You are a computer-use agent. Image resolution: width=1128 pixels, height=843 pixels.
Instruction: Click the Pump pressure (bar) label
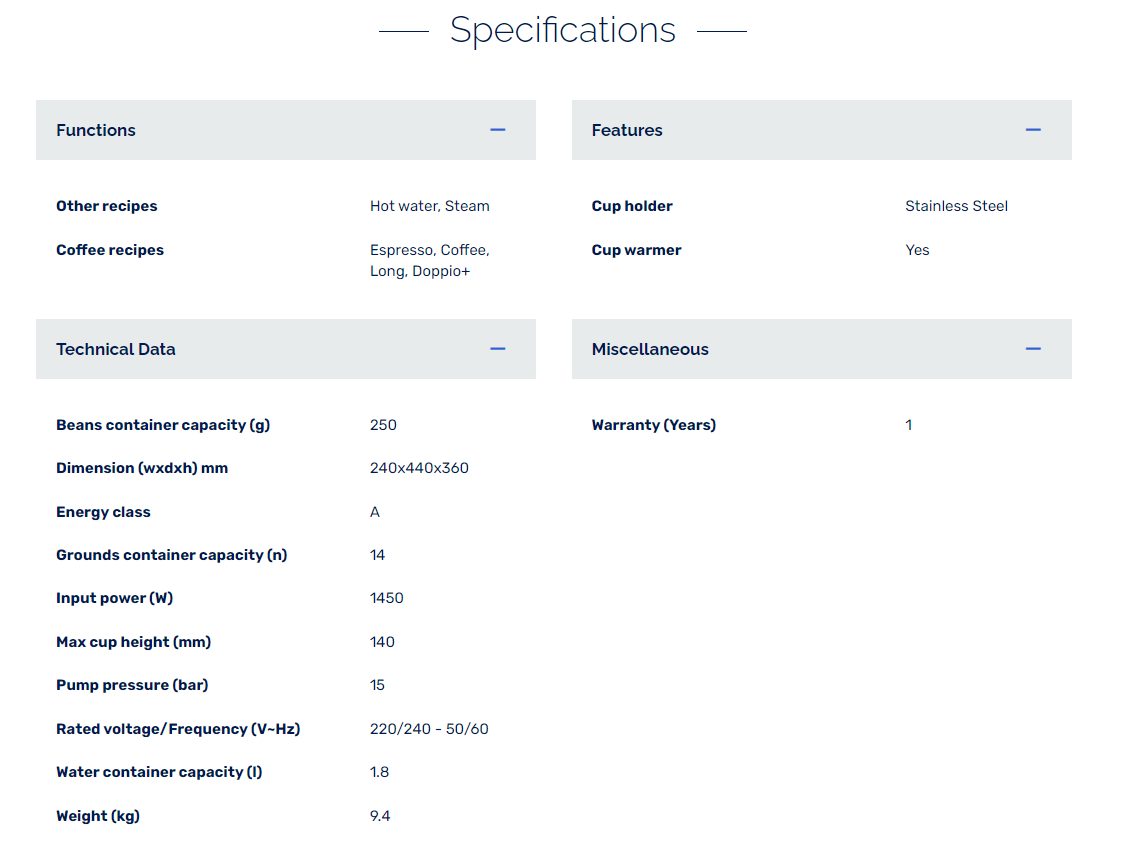[132, 685]
